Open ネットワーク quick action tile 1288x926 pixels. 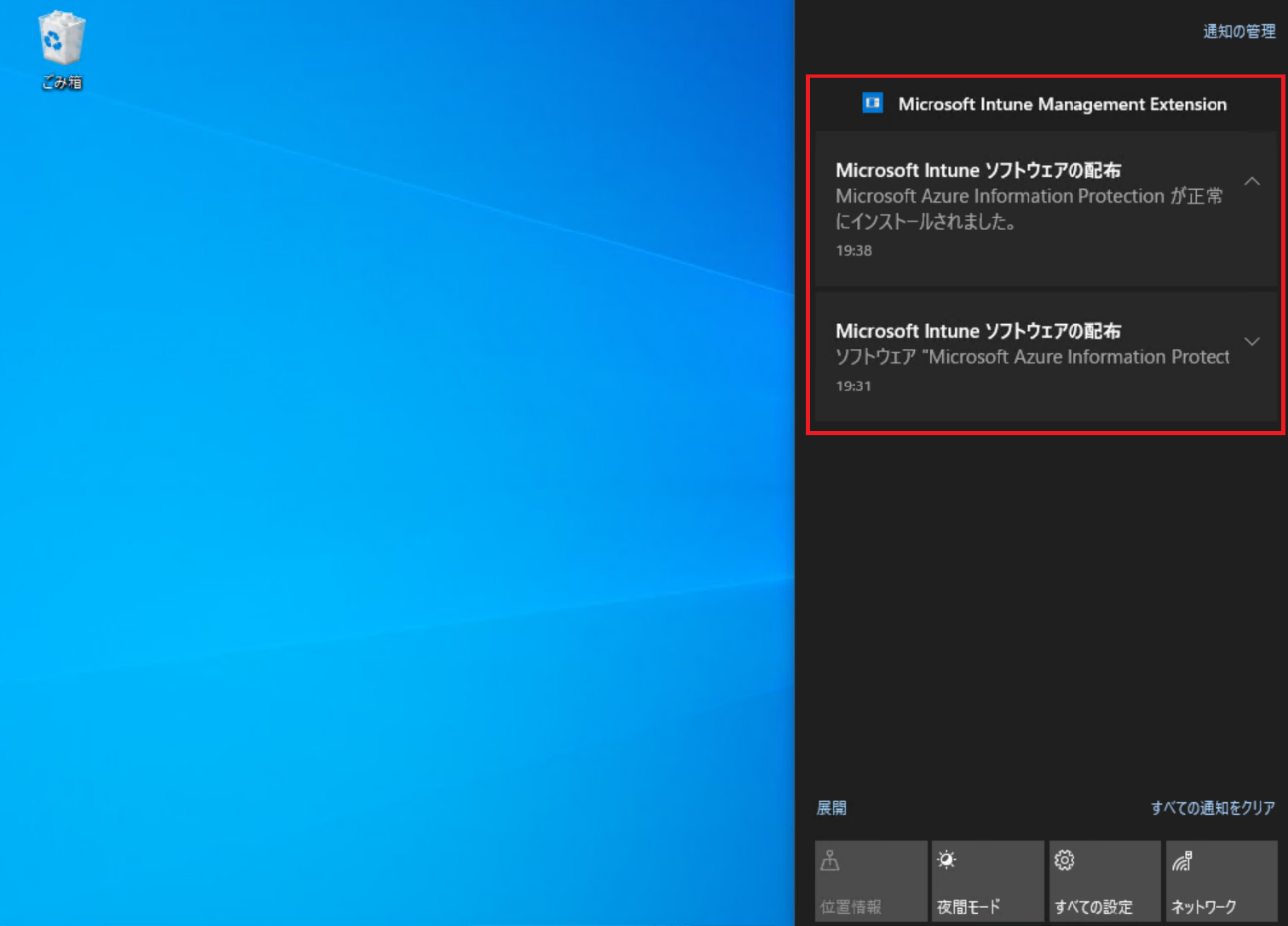point(1221,881)
